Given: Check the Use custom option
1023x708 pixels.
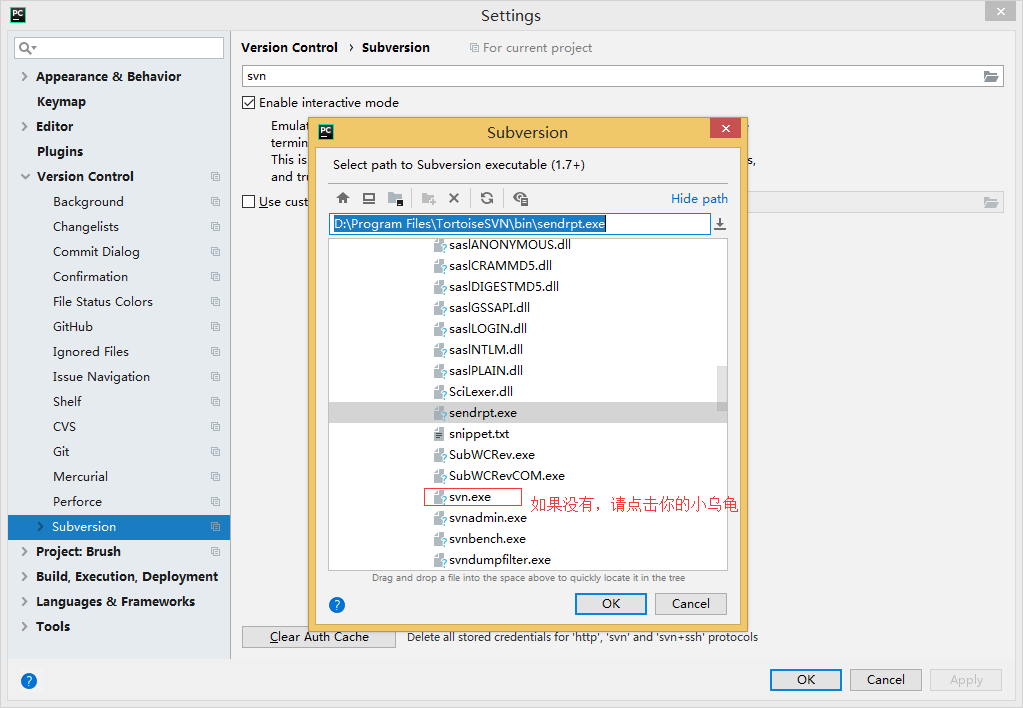Looking at the screenshot, I should [246, 202].
